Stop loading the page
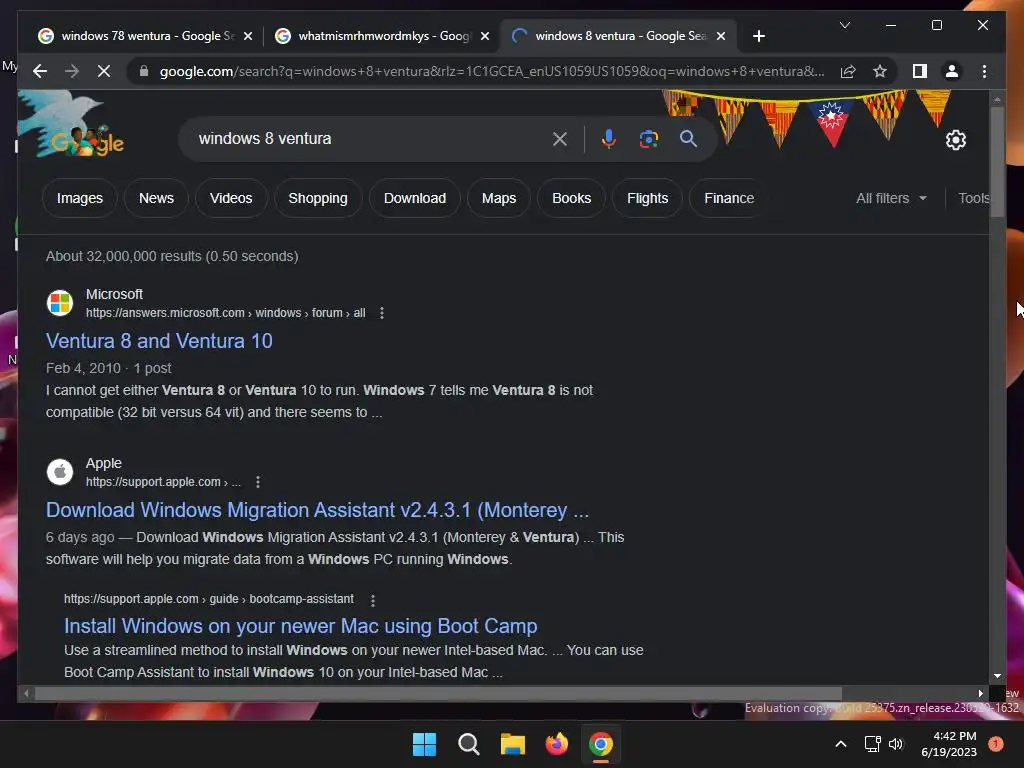The height and width of the screenshot is (768, 1024). point(104,71)
